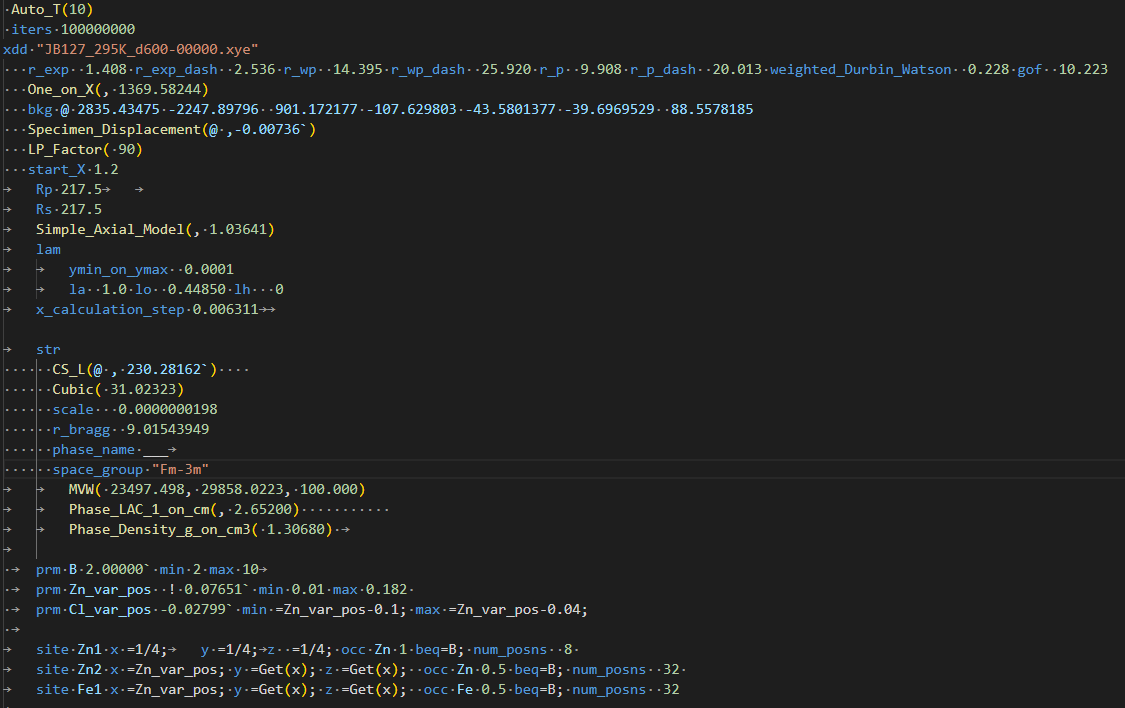Click the x_calculation_step value 0.006311
The image size is (1125, 708).
[x=225, y=310]
